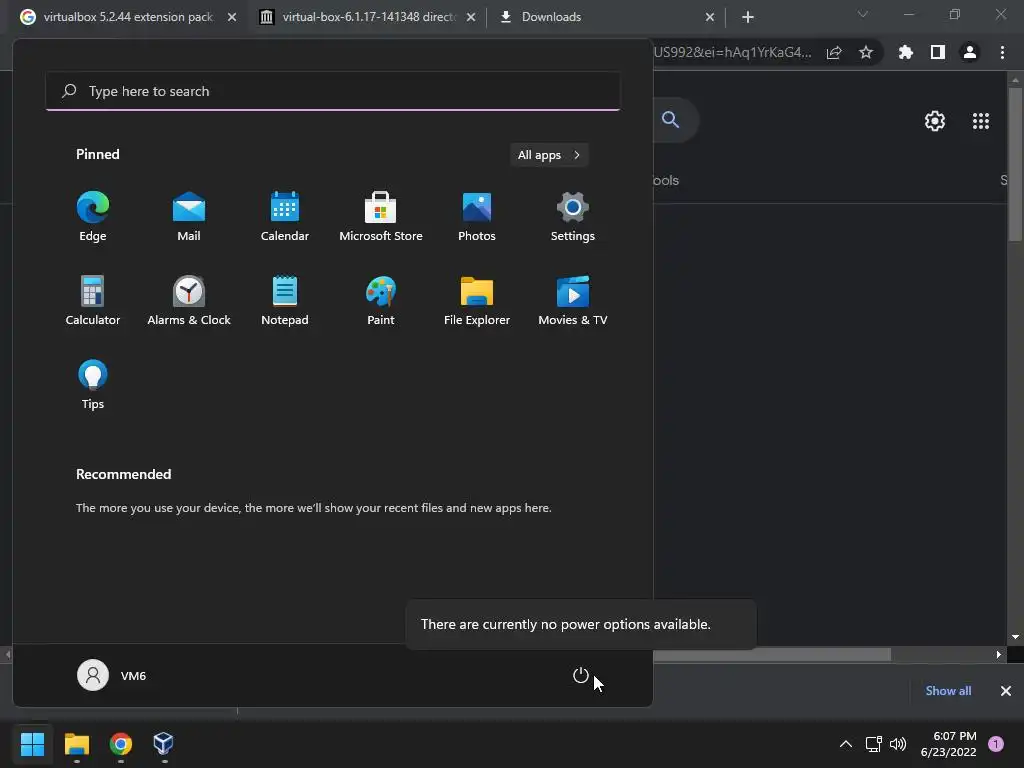Viewport: 1024px width, 768px height.
Task: Open the Paint app
Action: pos(381,301)
